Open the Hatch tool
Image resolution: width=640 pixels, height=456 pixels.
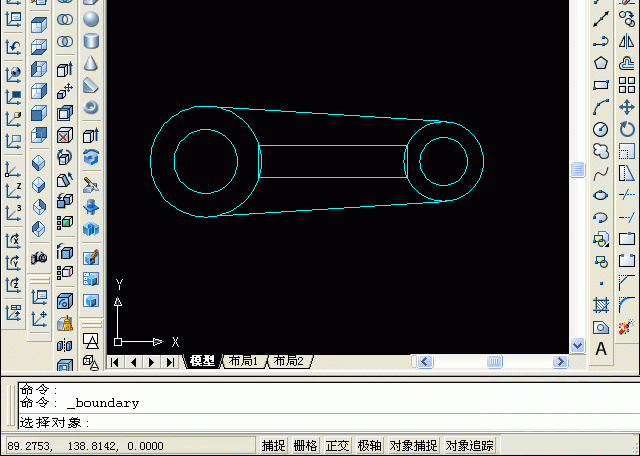(601, 305)
